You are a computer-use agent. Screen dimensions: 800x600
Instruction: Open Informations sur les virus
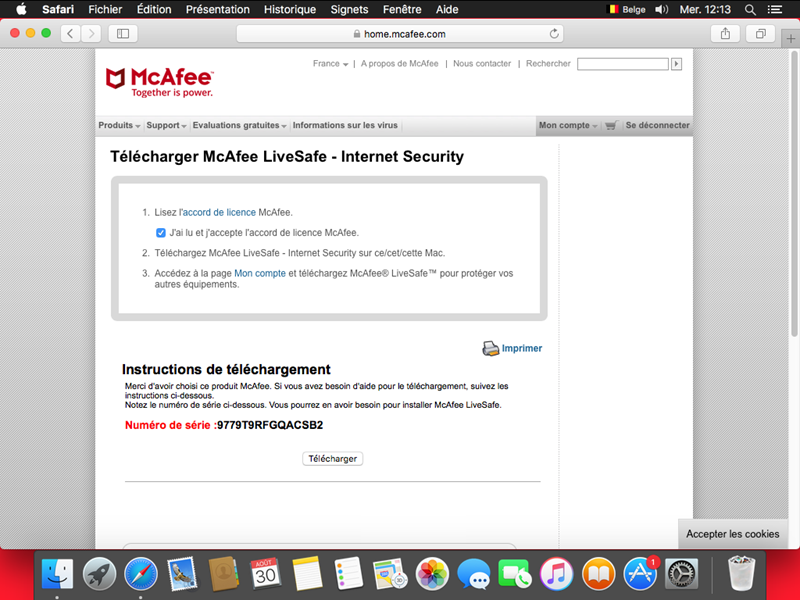tap(345, 126)
